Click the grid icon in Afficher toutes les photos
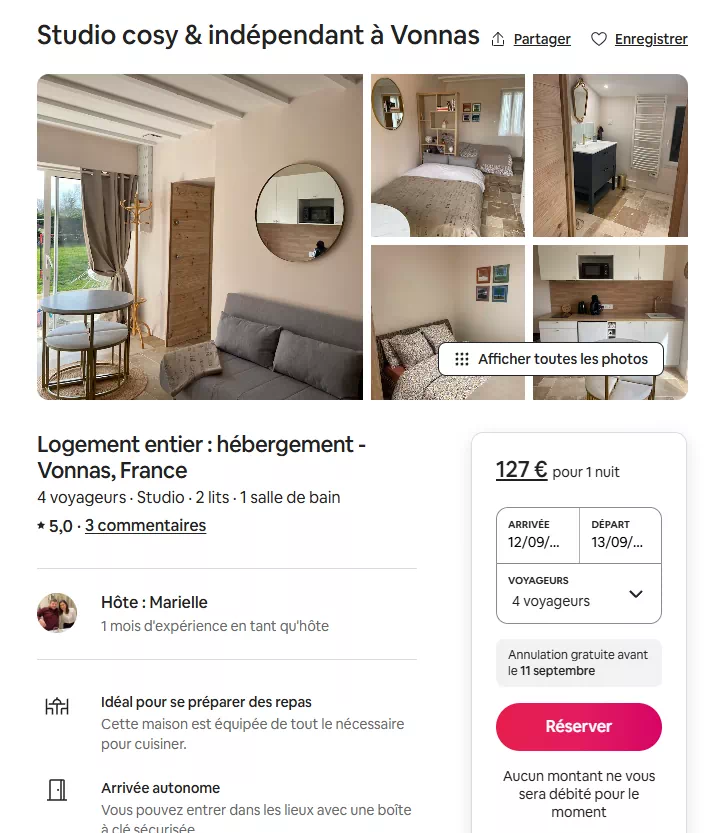The image size is (723, 833). 462,359
